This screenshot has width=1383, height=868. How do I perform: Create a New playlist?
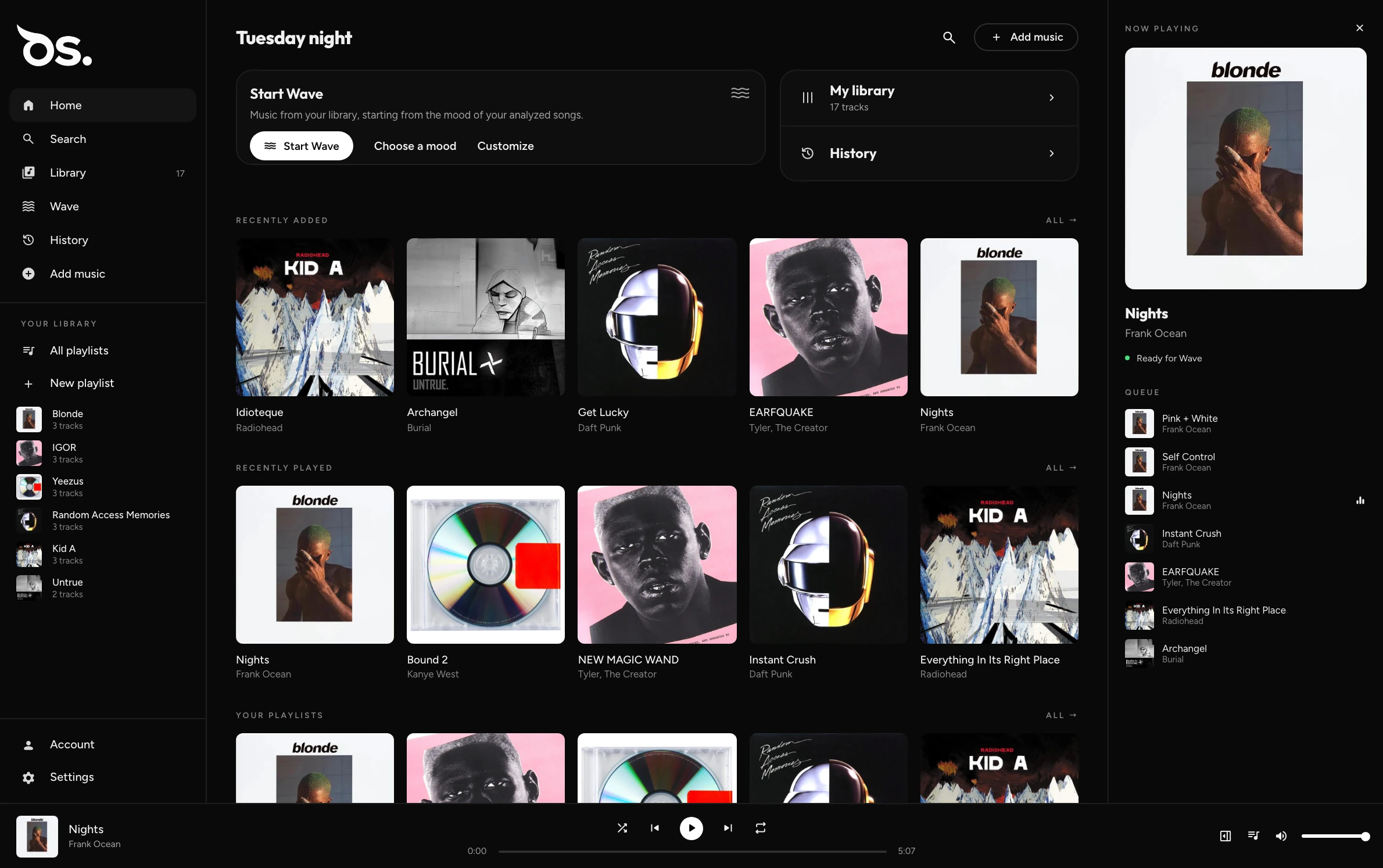[x=103, y=383]
